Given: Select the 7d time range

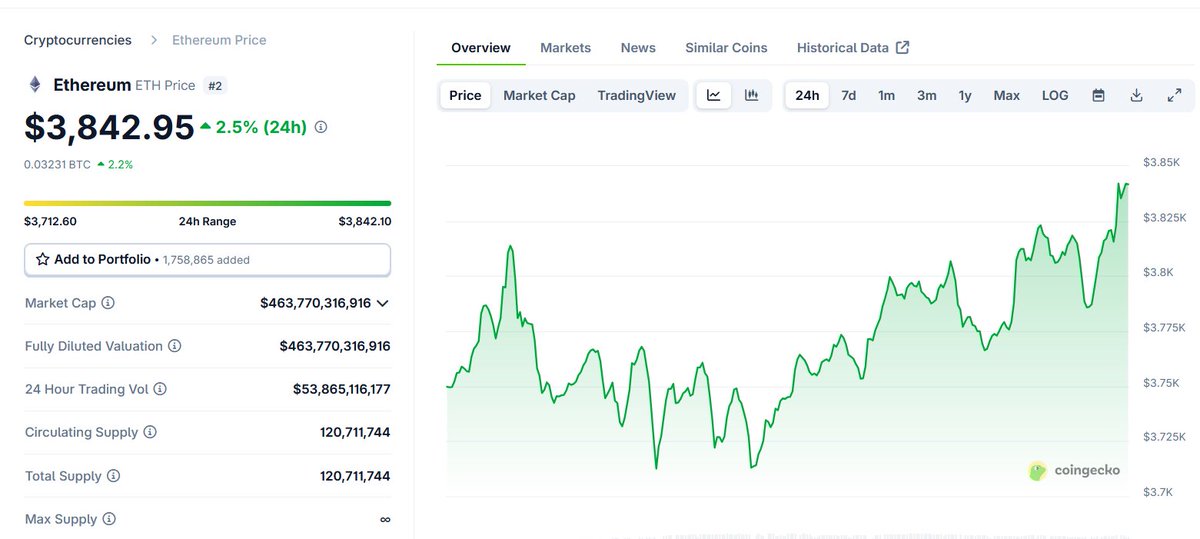Looking at the screenshot, I should pyautogui.click(x=848, y=95).
